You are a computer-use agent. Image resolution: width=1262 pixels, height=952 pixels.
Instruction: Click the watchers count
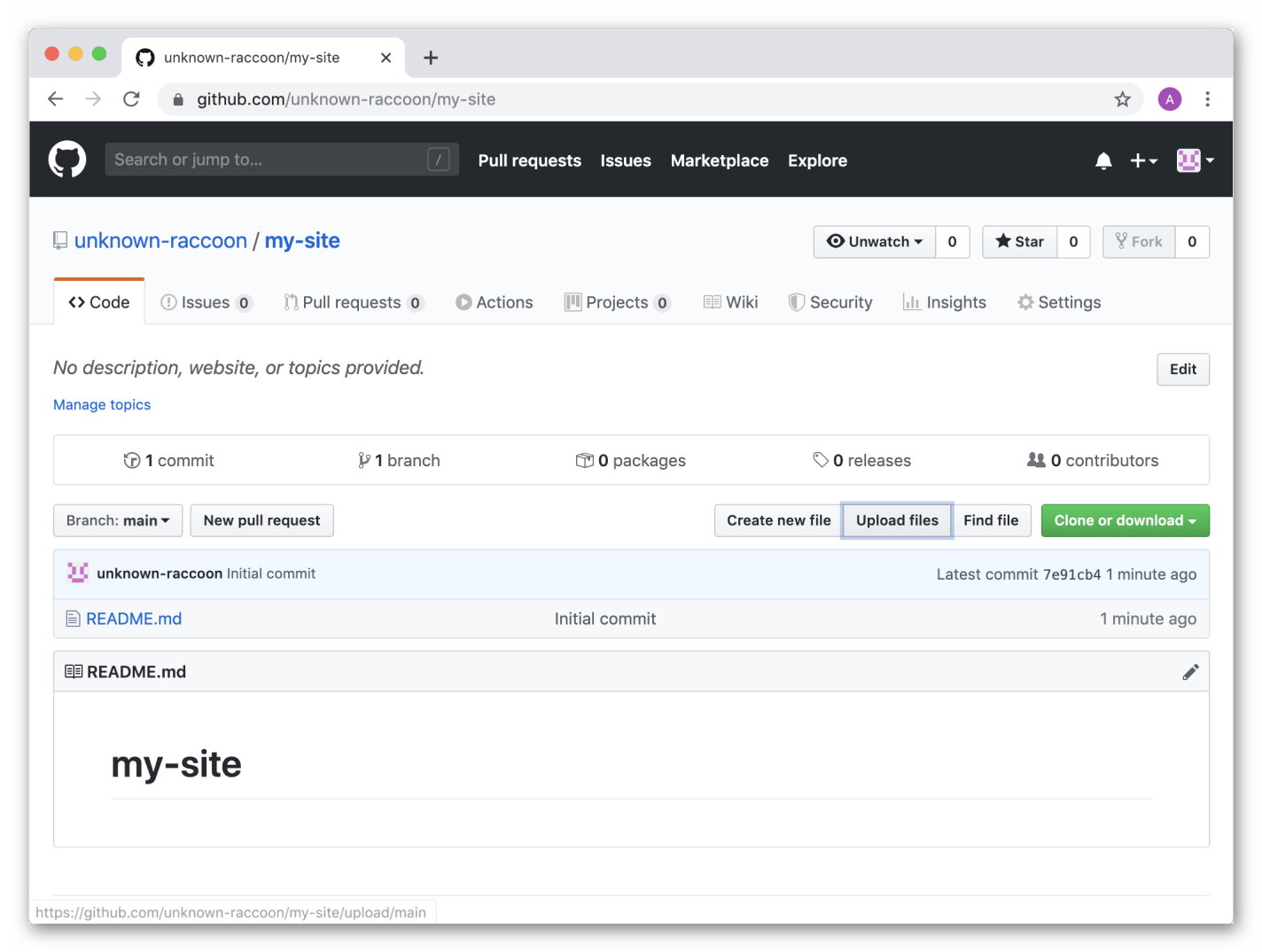tap(953, 242)
